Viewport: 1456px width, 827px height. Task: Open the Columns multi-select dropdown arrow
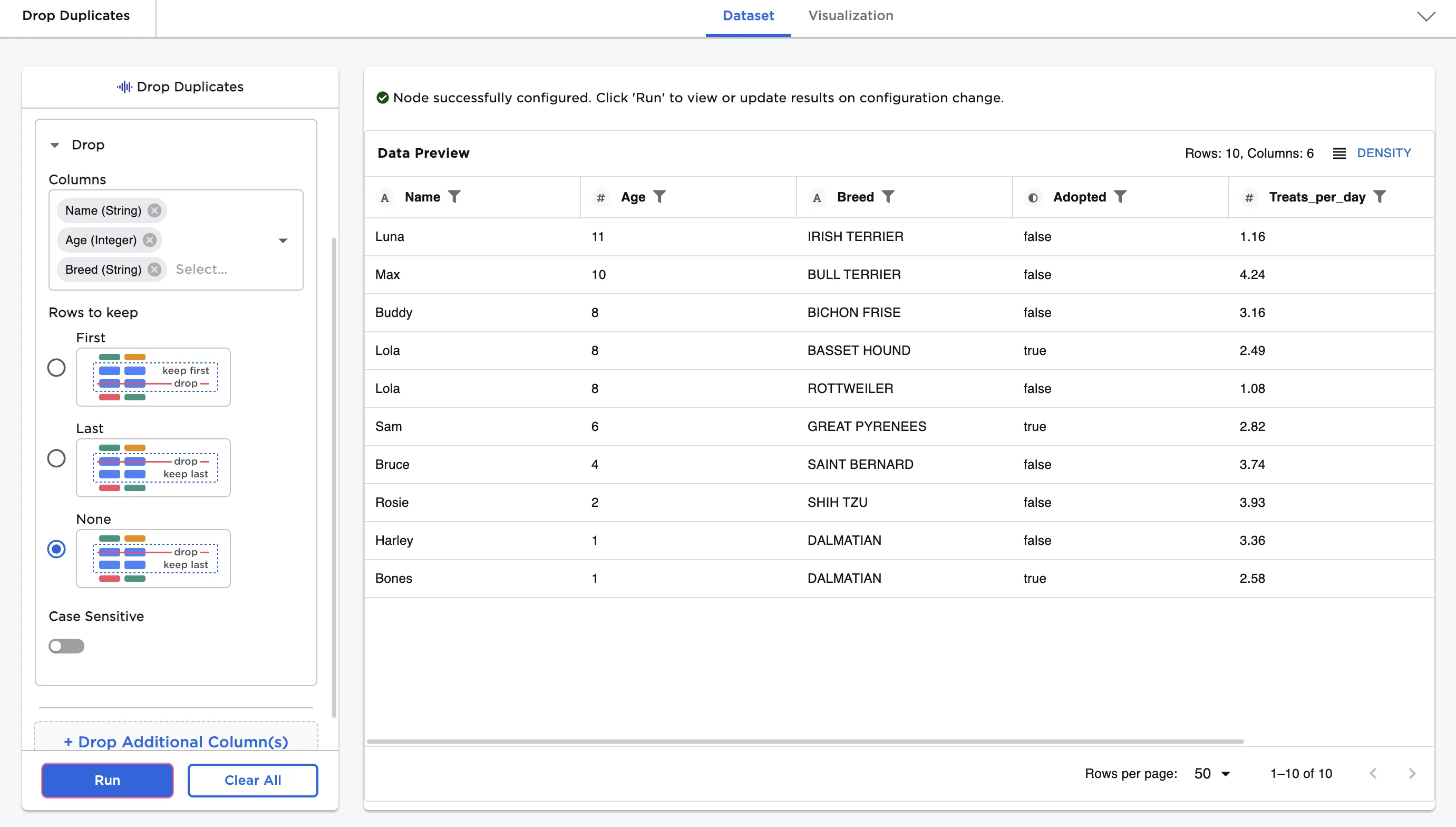click(x=283, y=241)
